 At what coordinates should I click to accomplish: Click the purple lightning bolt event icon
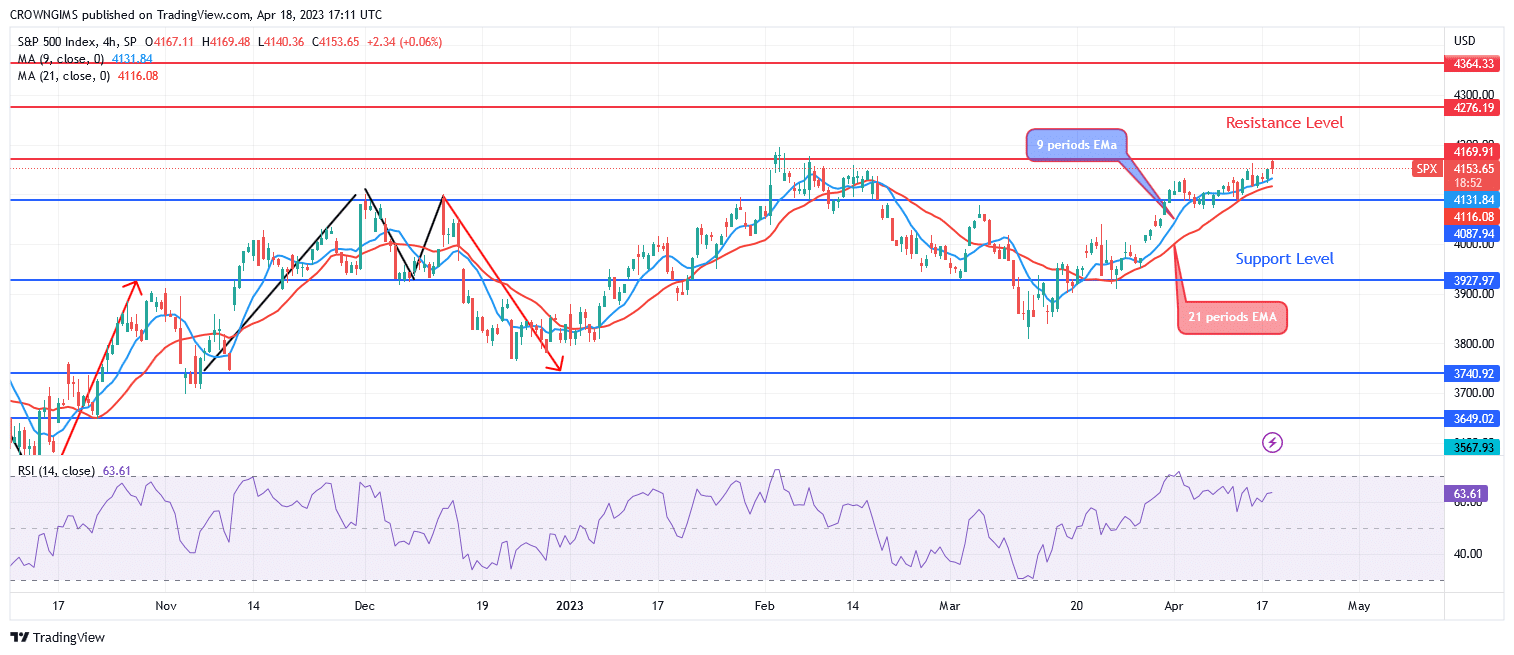point(1272,442)
